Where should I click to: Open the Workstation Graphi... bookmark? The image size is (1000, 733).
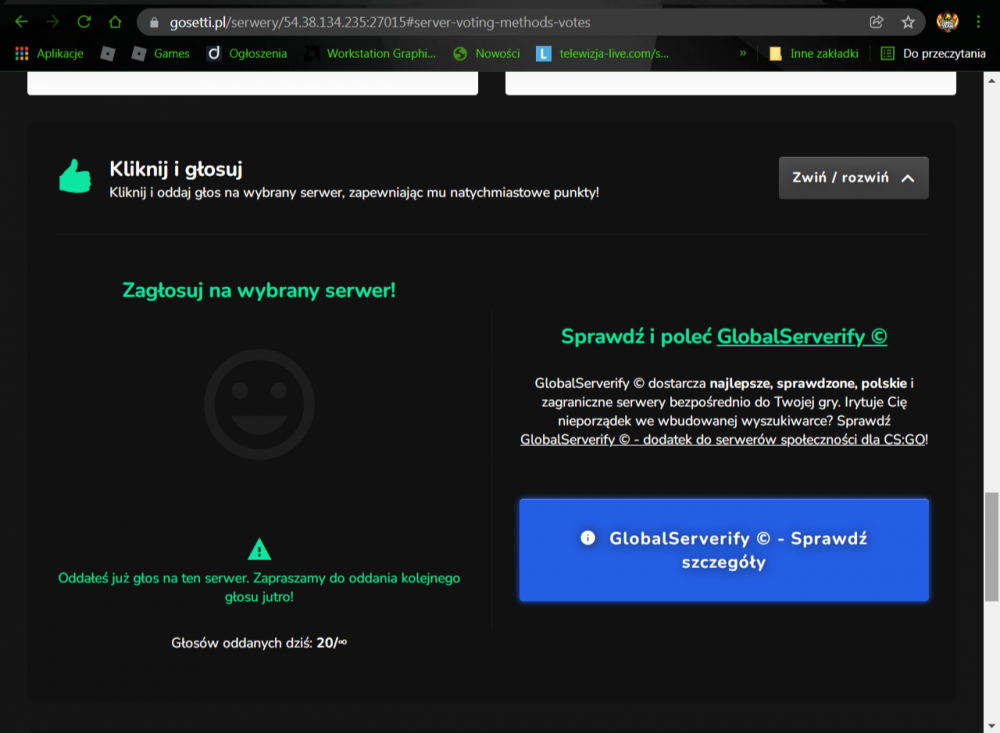coord(370,54)
